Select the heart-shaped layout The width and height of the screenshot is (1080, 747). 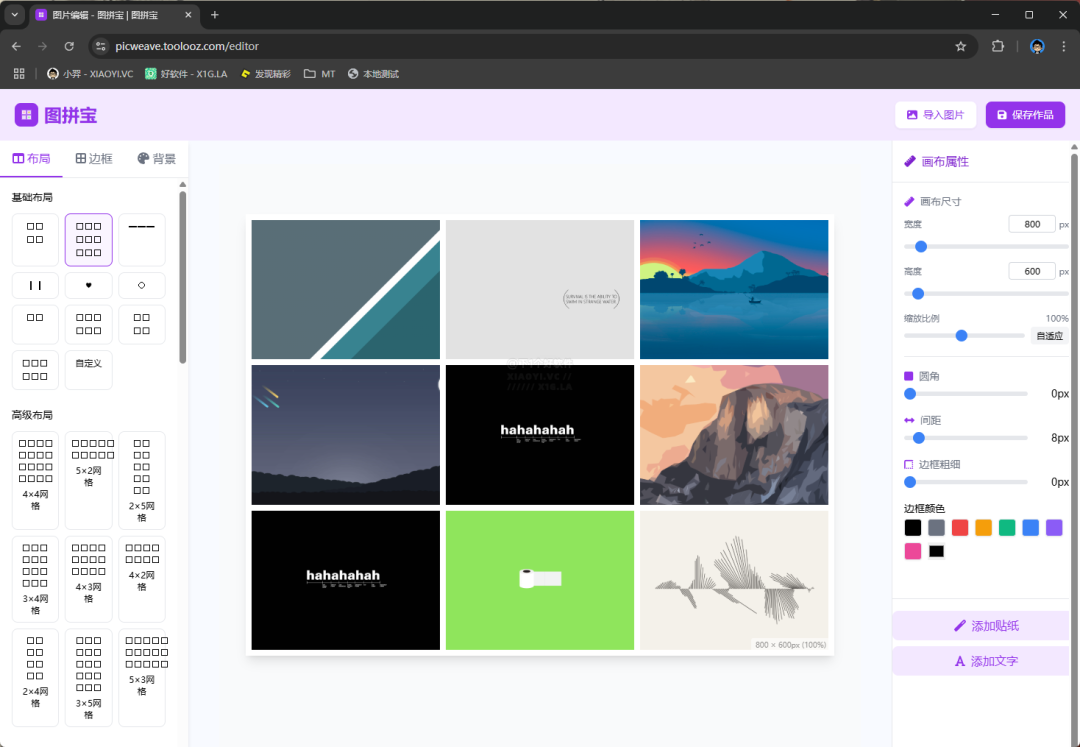(x=89, y=285)
